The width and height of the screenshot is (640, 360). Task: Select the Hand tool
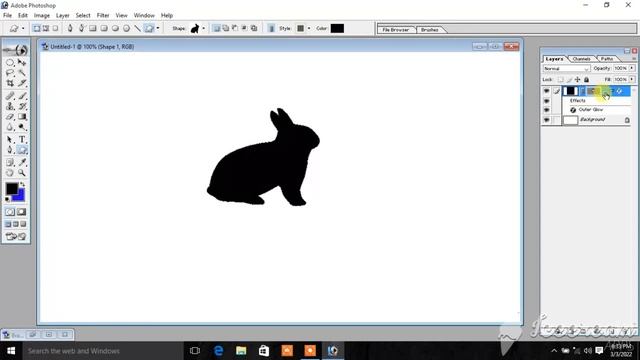(x=10, y=173)
